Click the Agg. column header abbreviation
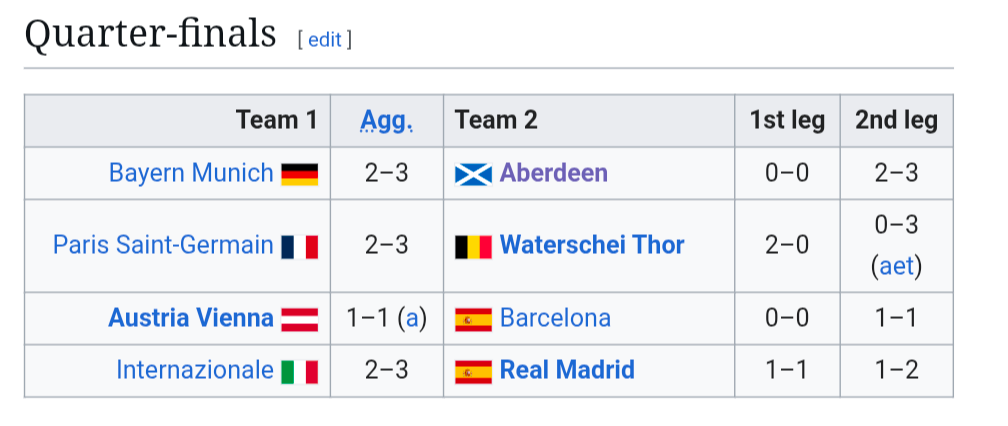This screenshot has height=426, width=1008. coord(386,121)
